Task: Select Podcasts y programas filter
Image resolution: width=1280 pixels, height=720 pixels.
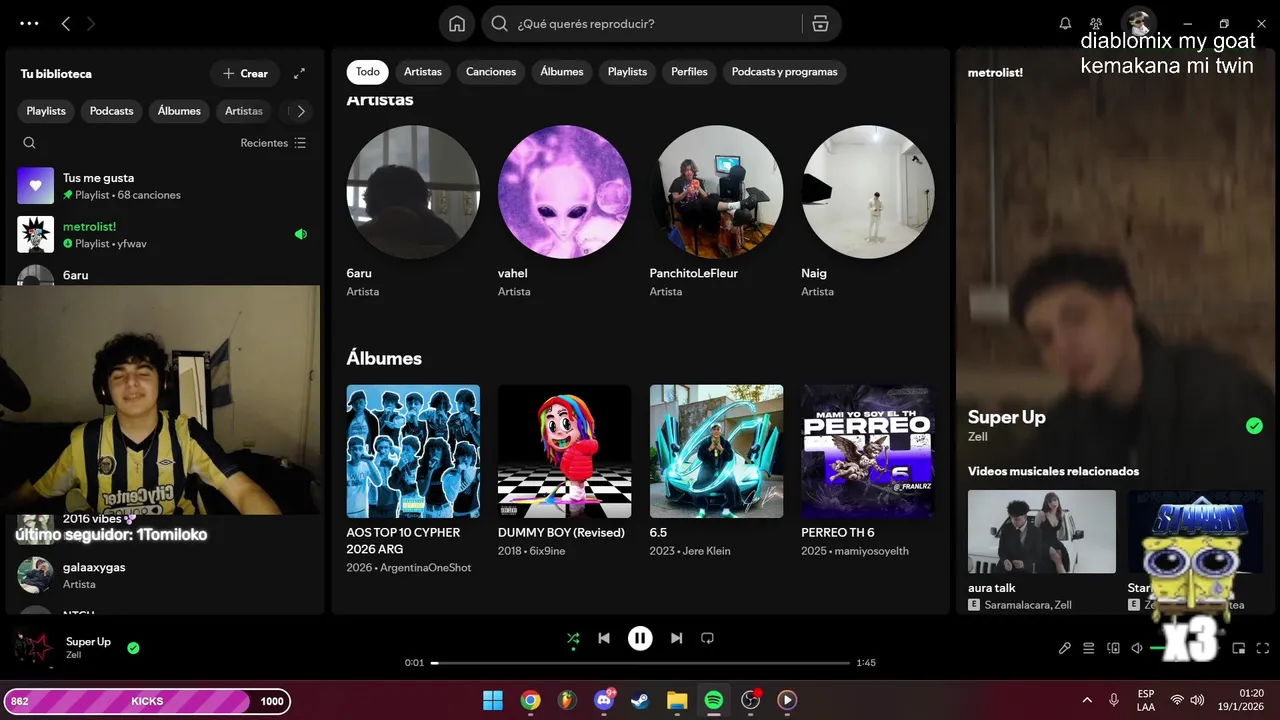Action: point(785,72)
